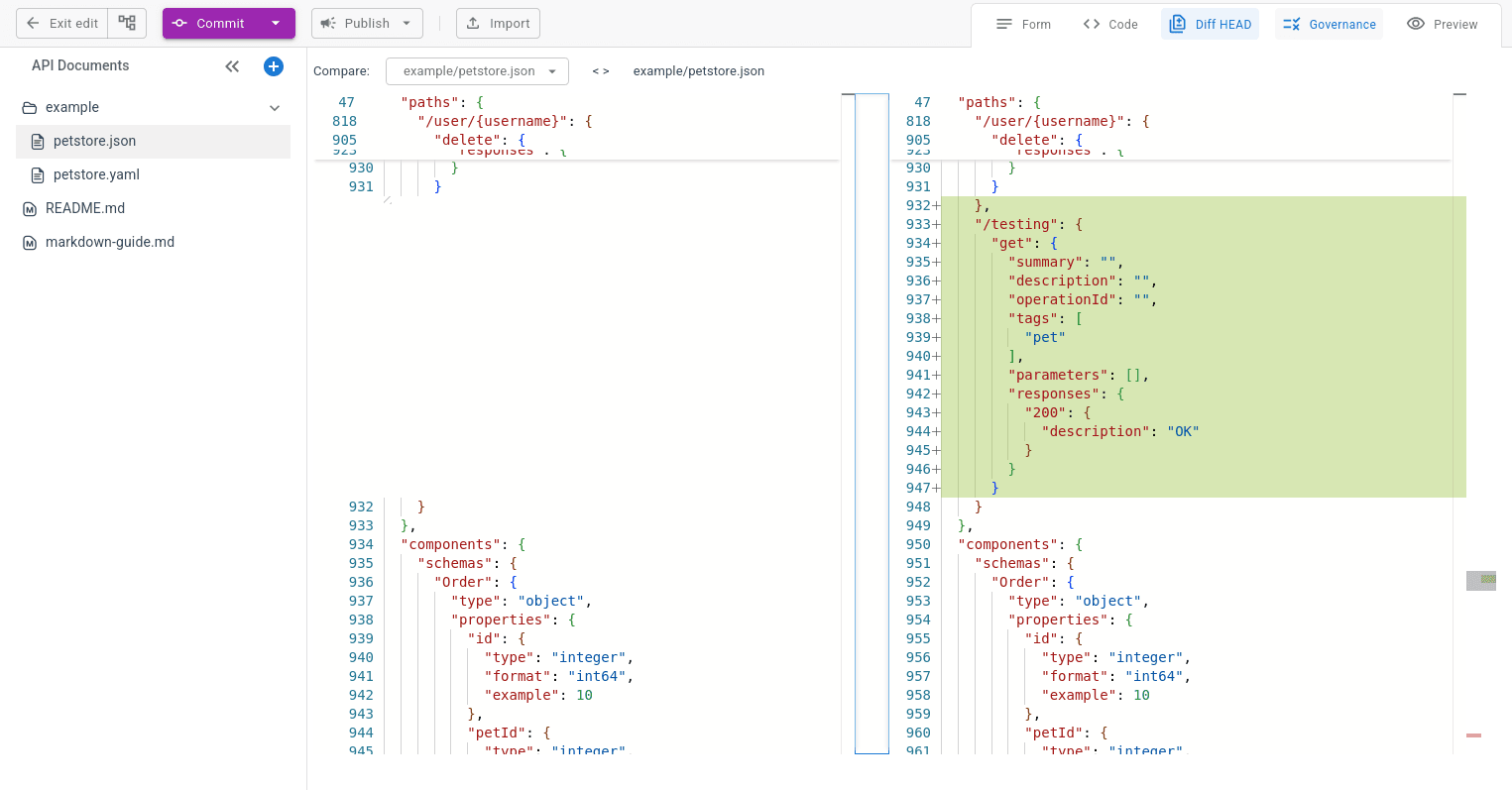
Task: Click the Code angle brackets icon
Action: (x=1092, y=24)
